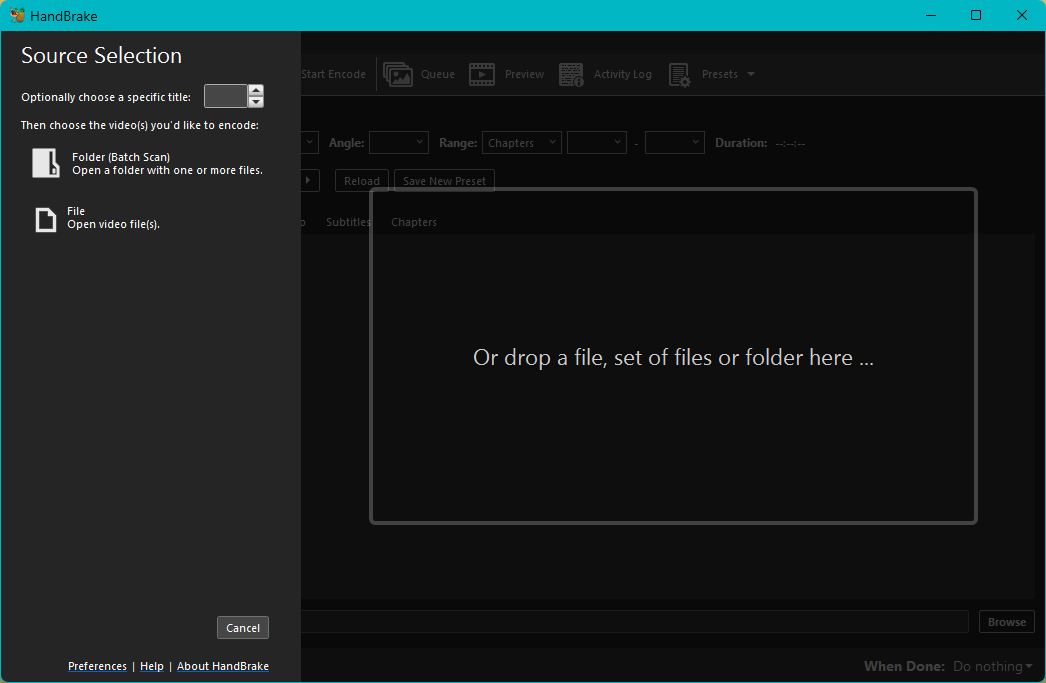Open the Queue pictures icon
Viewport: 1046px width, 683px height.
tap(398, 75)
